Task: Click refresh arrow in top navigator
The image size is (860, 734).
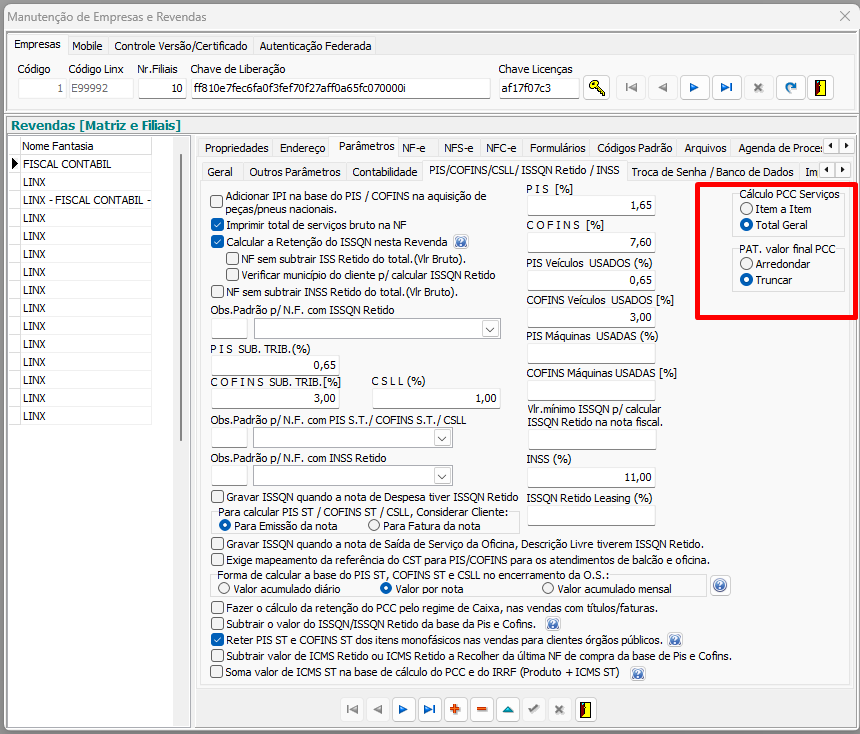Action: click(x=790, y=88)
